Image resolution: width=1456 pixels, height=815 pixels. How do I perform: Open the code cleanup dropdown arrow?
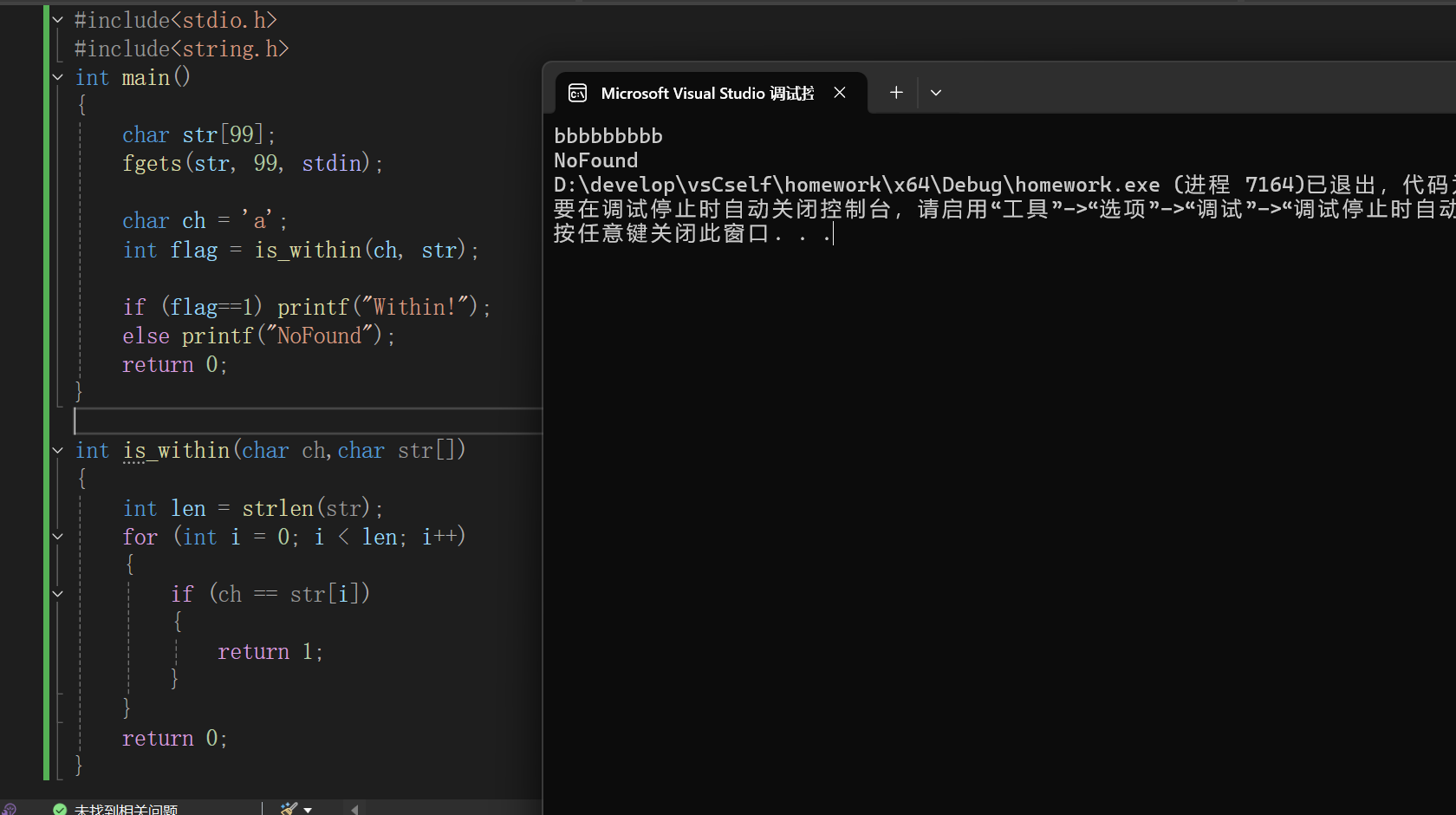coord(308,810)
